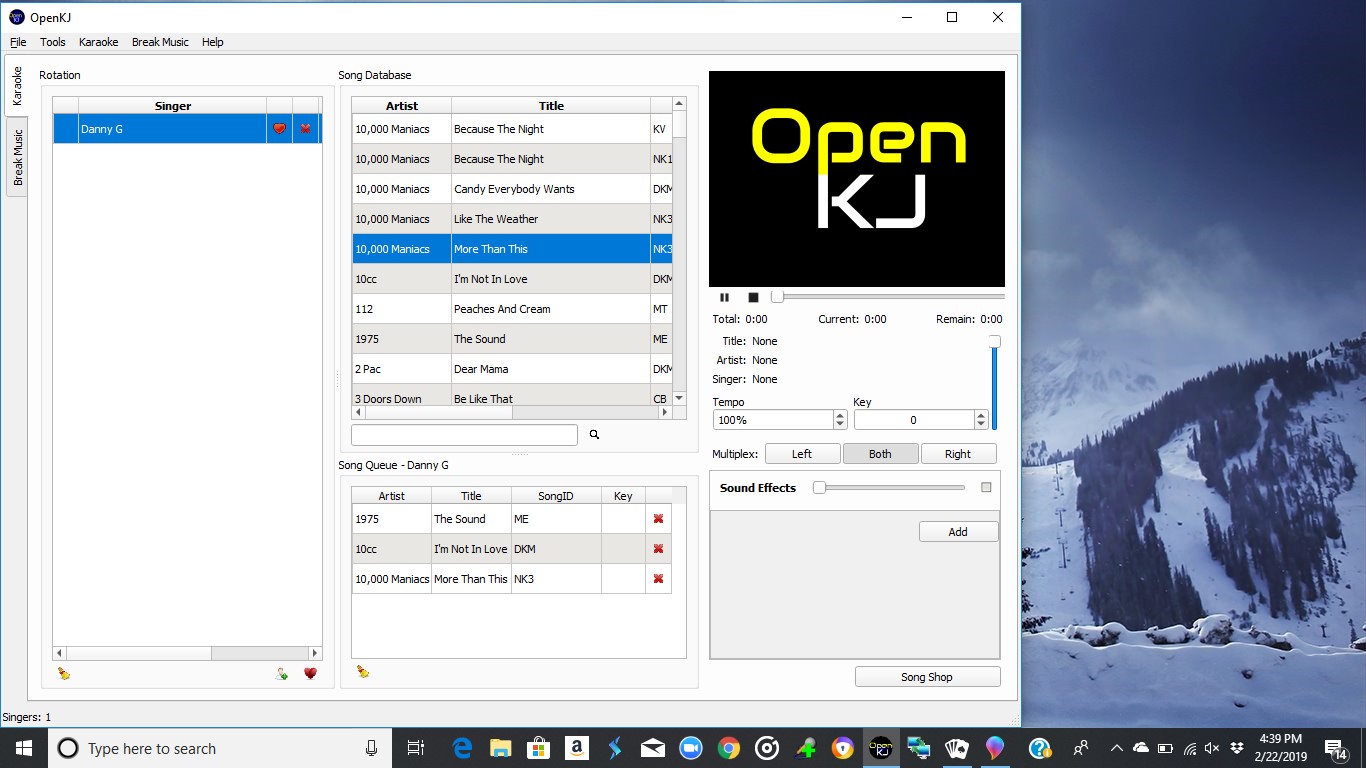Click the heart icon in Danny G's row

click(x=279, y=129)
